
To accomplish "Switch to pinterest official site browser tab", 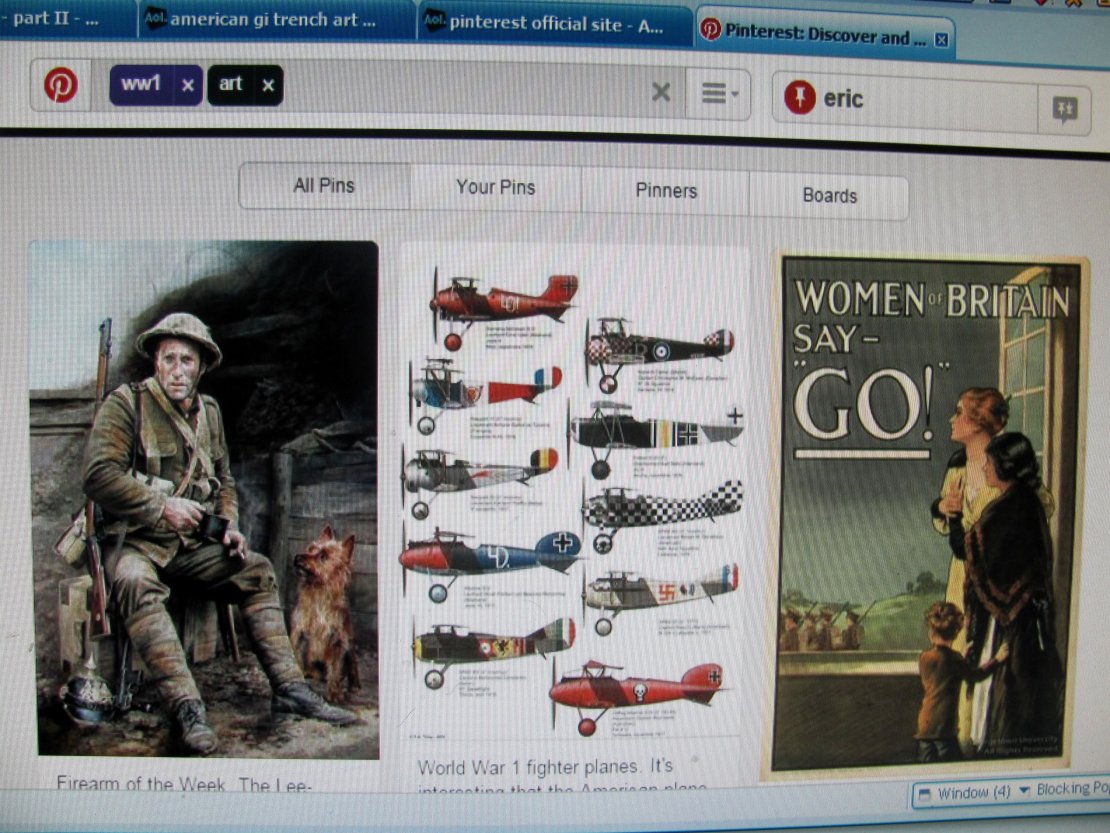I will pyautogui.click(x=554, y=23).
